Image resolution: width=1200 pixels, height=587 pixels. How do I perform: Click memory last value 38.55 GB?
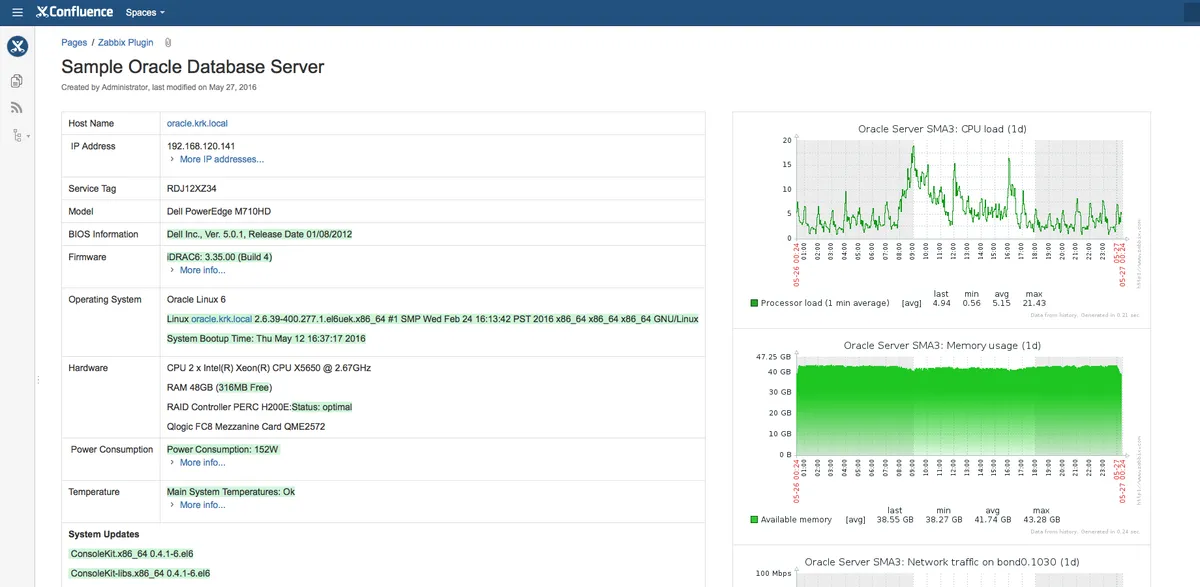click(894, 520)
